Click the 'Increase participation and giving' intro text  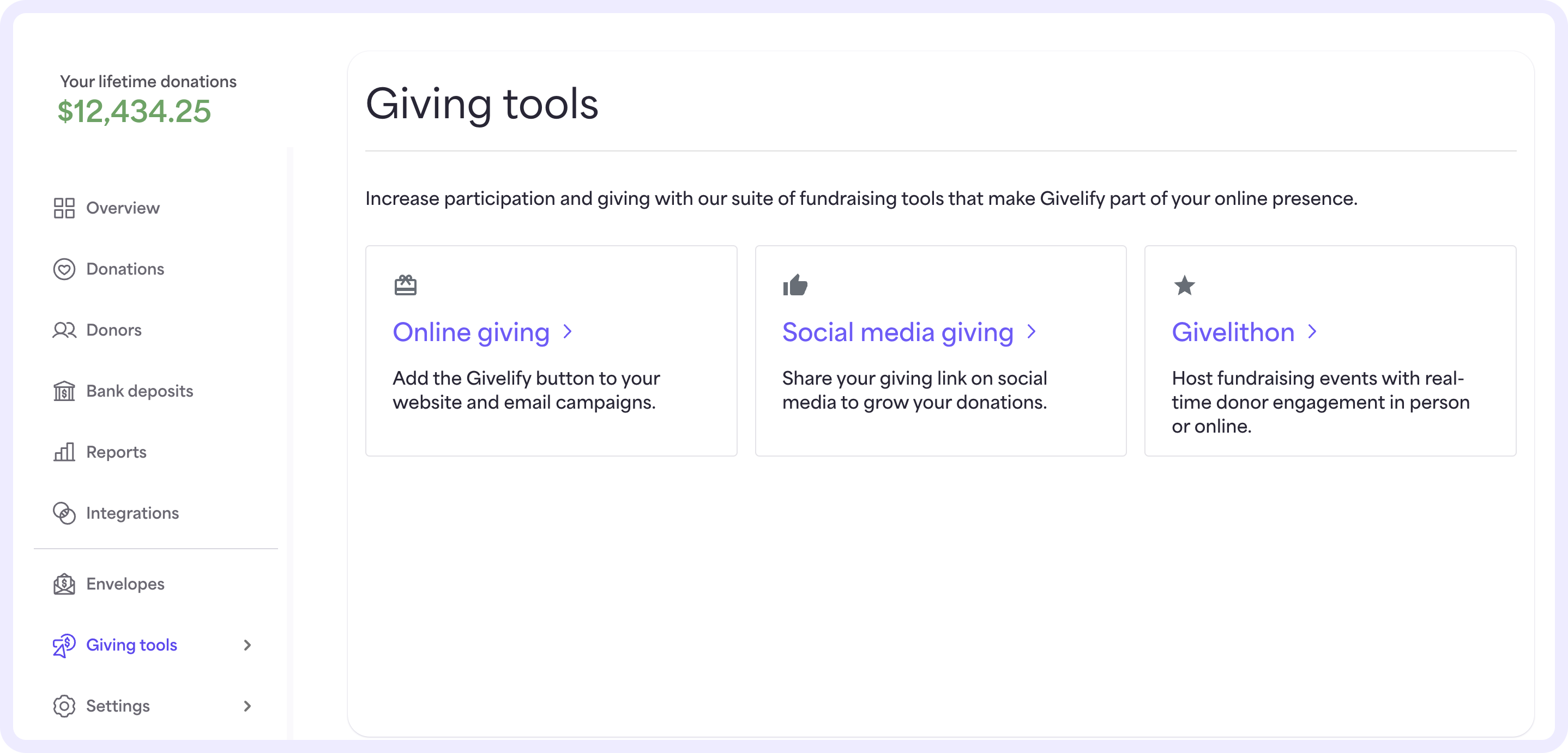click(x=861, y=198)
